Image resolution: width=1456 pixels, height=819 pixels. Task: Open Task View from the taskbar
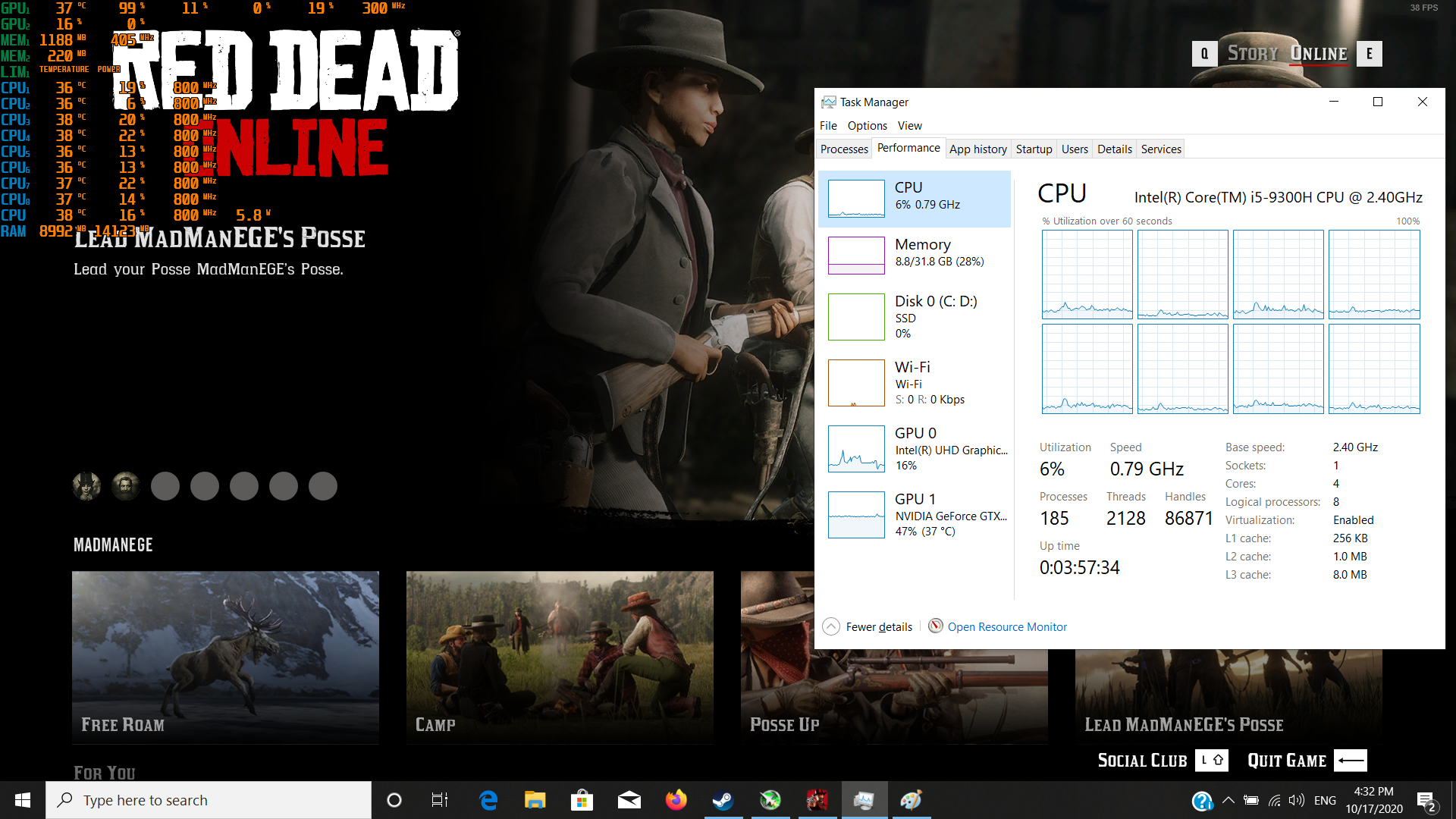440,800
